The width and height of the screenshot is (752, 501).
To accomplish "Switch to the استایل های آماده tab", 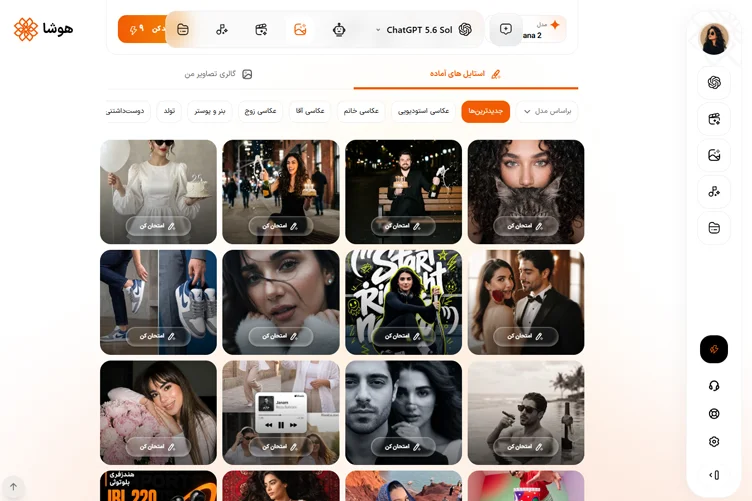I will [x=465, y=74].
